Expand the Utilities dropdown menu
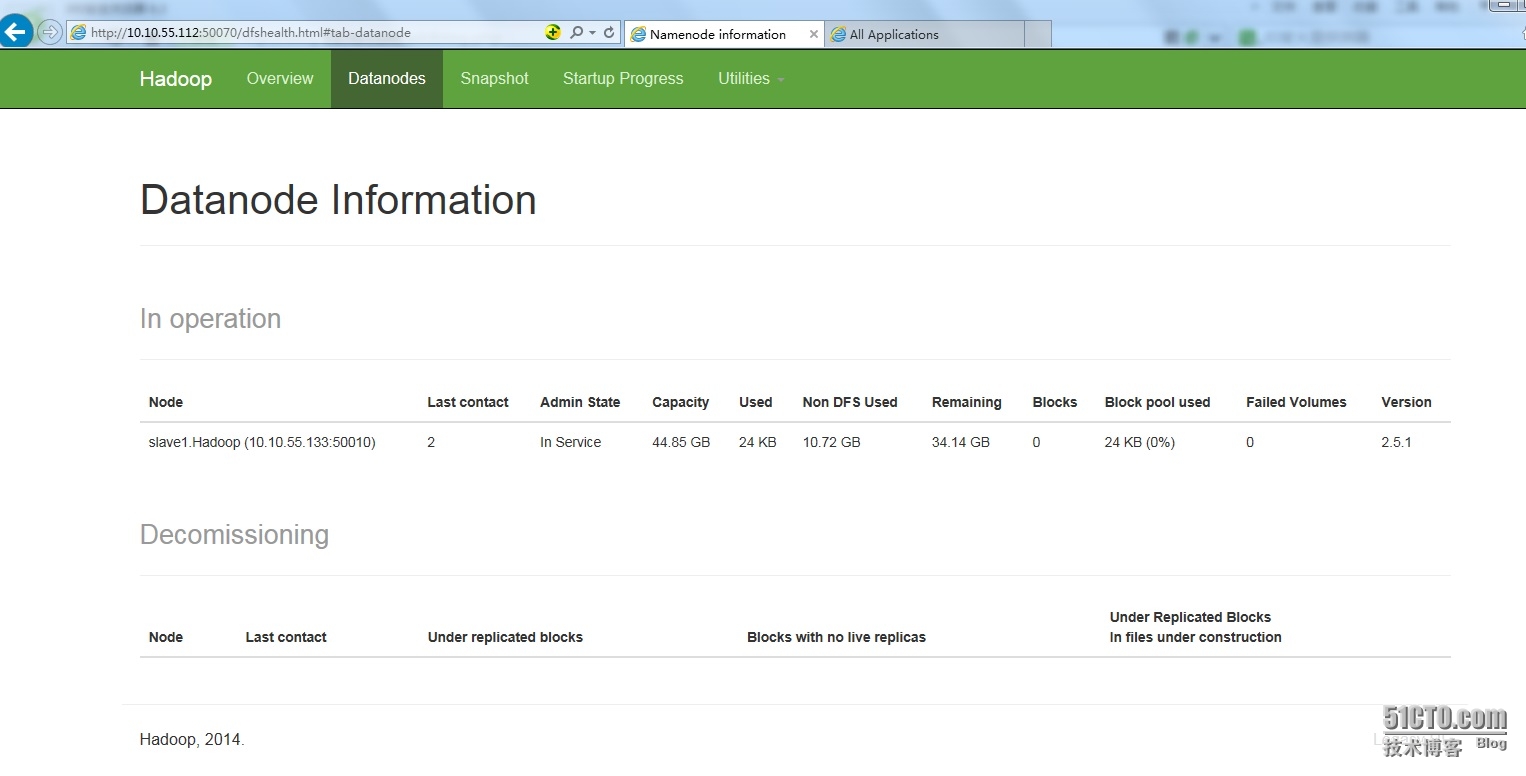The image size is (1526, 776). [x=751, y=78]
